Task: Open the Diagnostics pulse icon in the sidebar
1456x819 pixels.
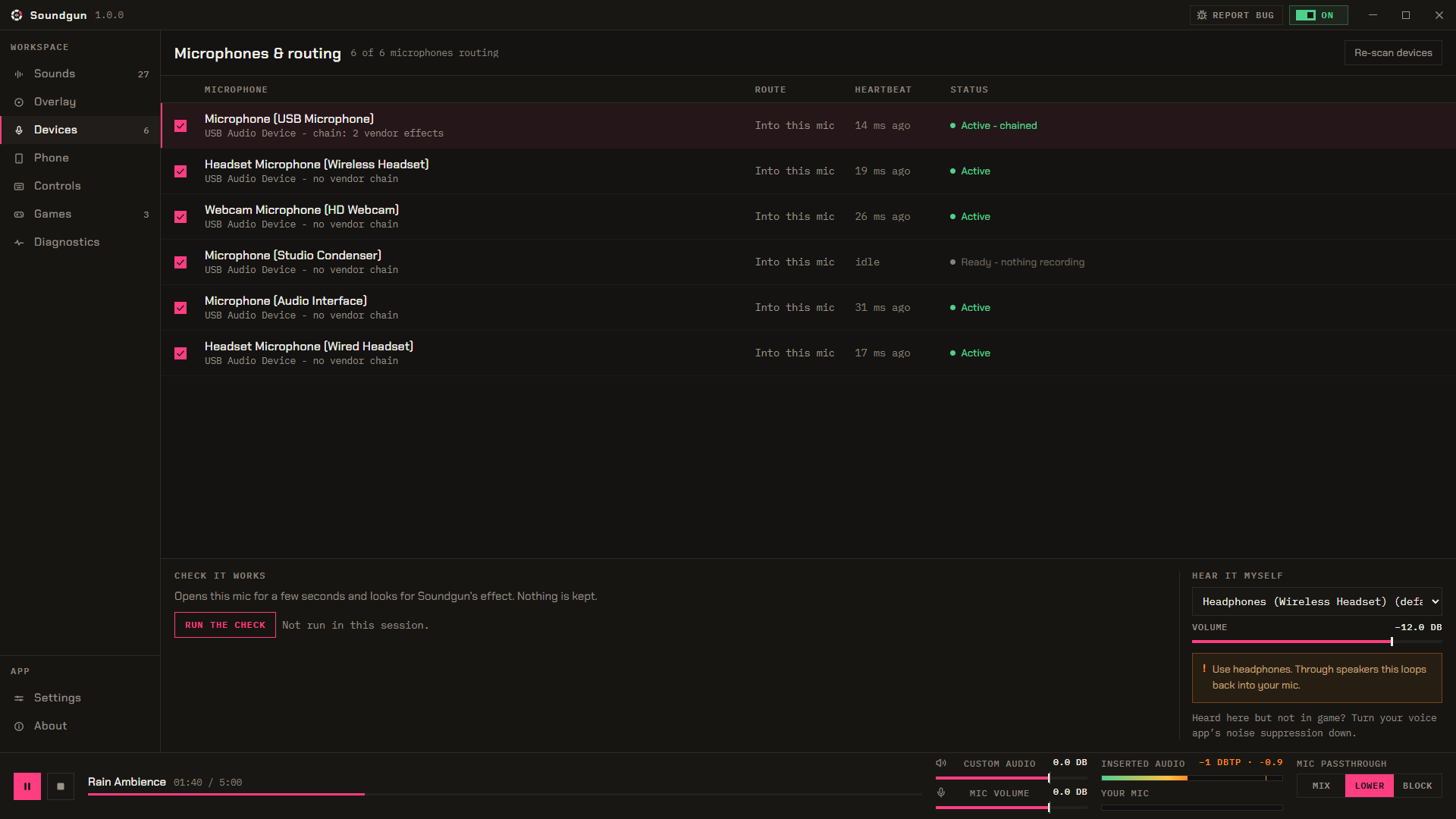Action: click(19, 243)
